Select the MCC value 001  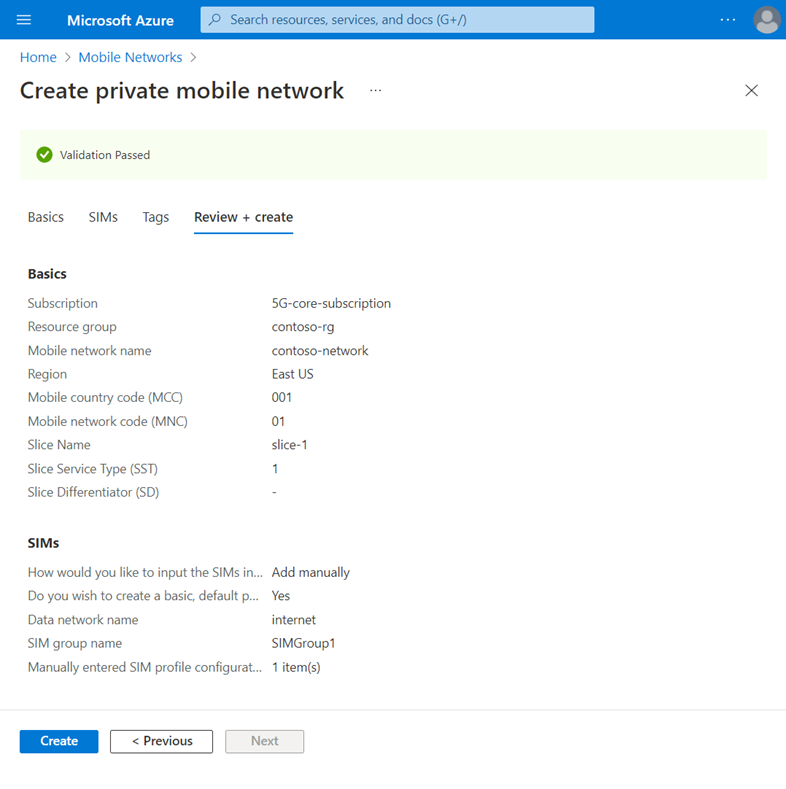click(282, 398)
